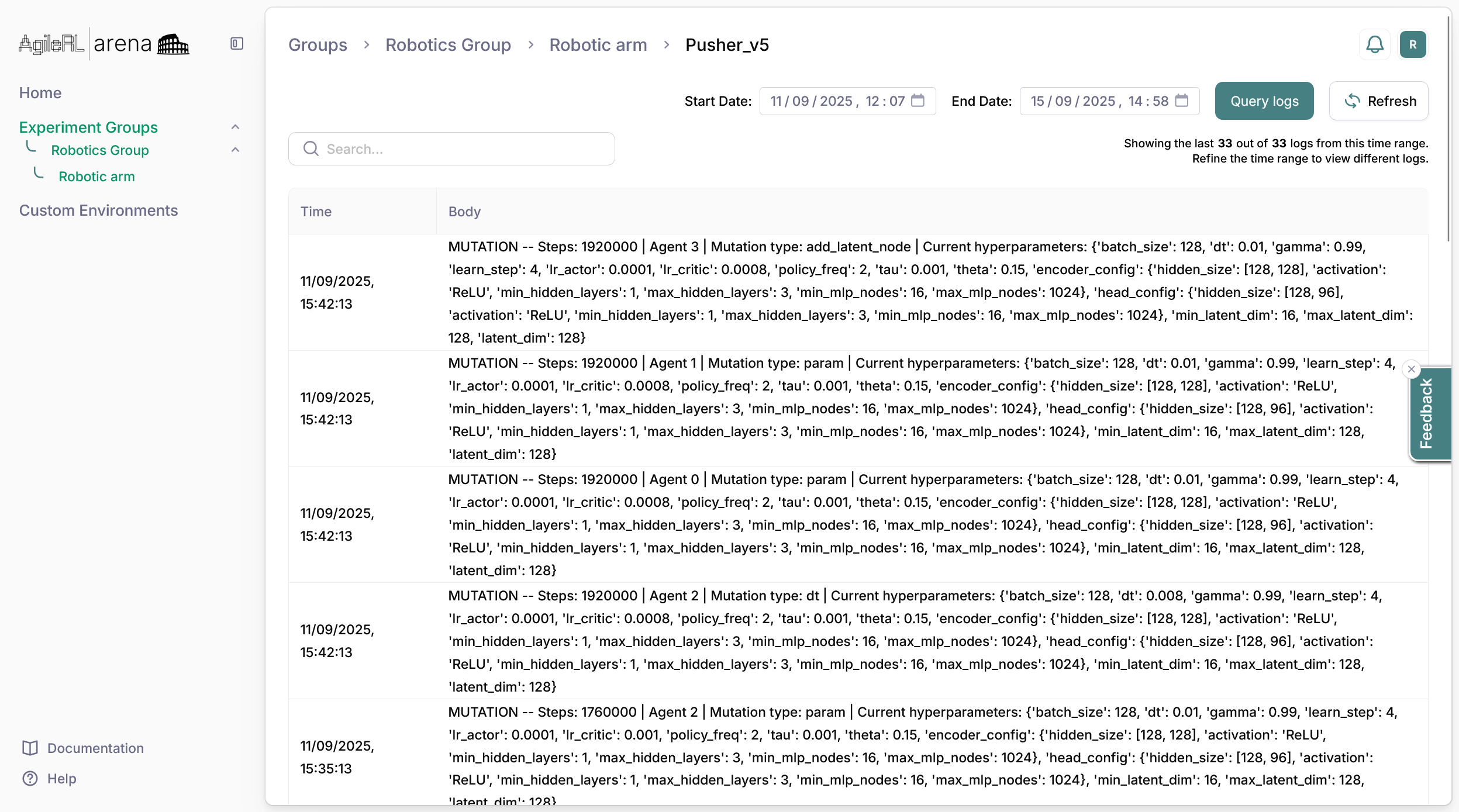Open the notifications bell
Screen dimensions: 1459x812
pyautogui.click(x=1375, y=44)
